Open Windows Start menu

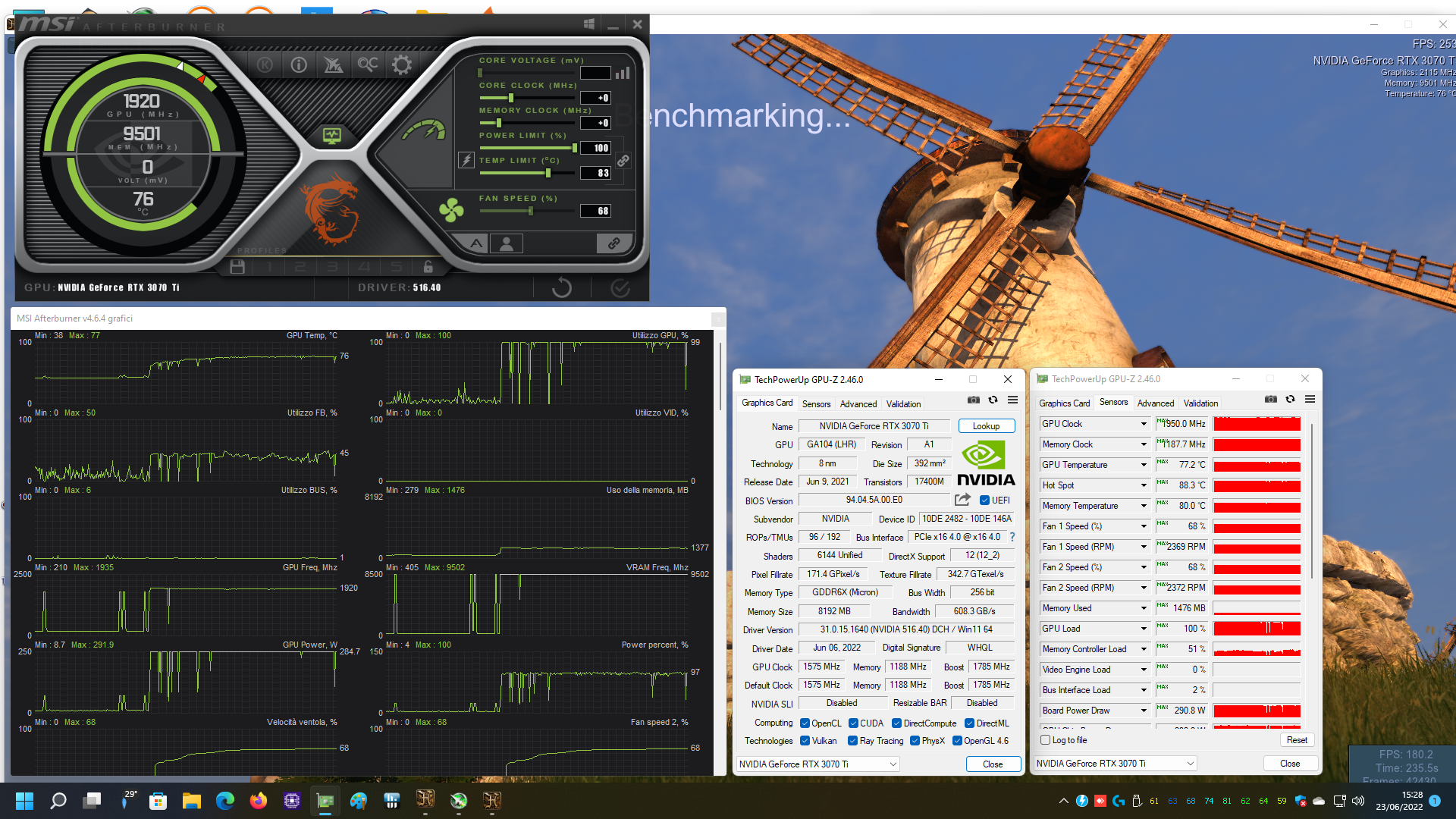click(x=24, y=800)
